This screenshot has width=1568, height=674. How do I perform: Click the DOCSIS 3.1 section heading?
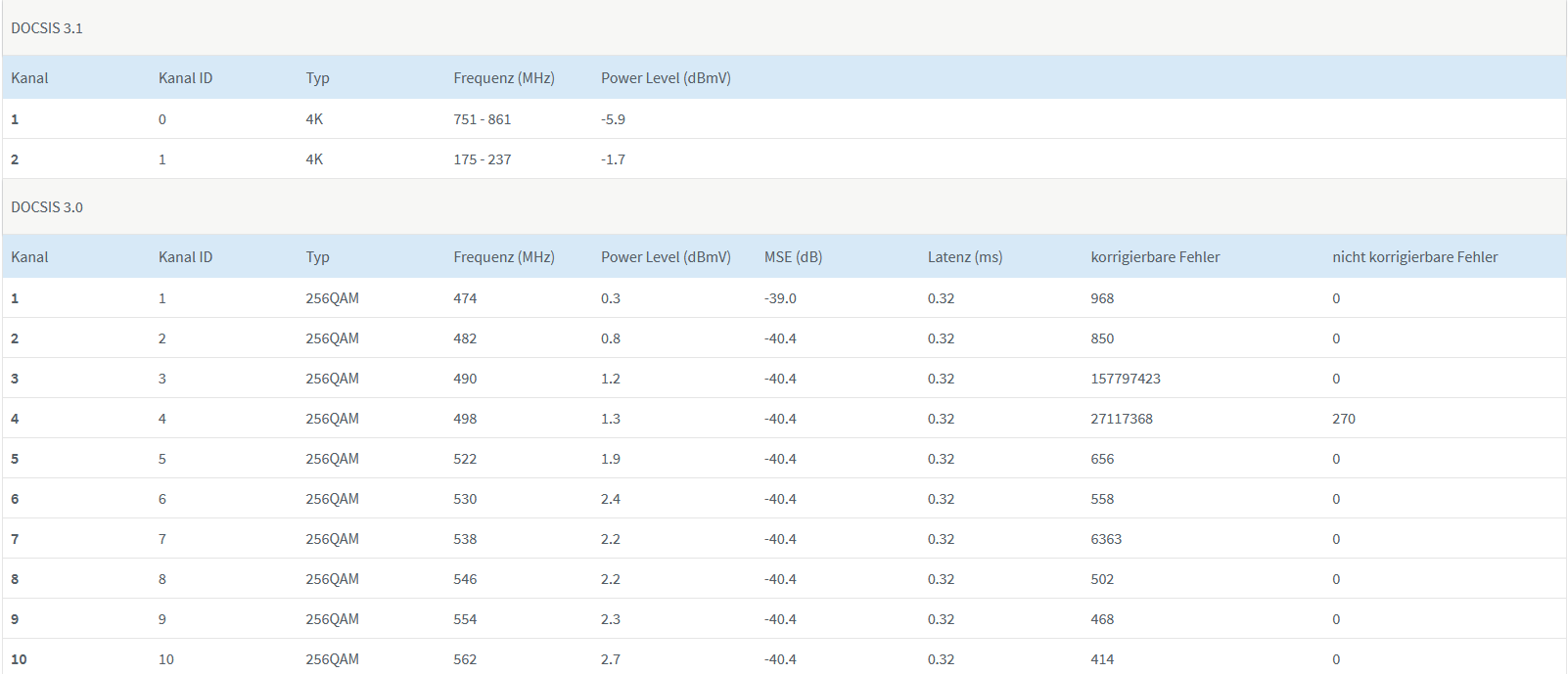click(47, 28)
